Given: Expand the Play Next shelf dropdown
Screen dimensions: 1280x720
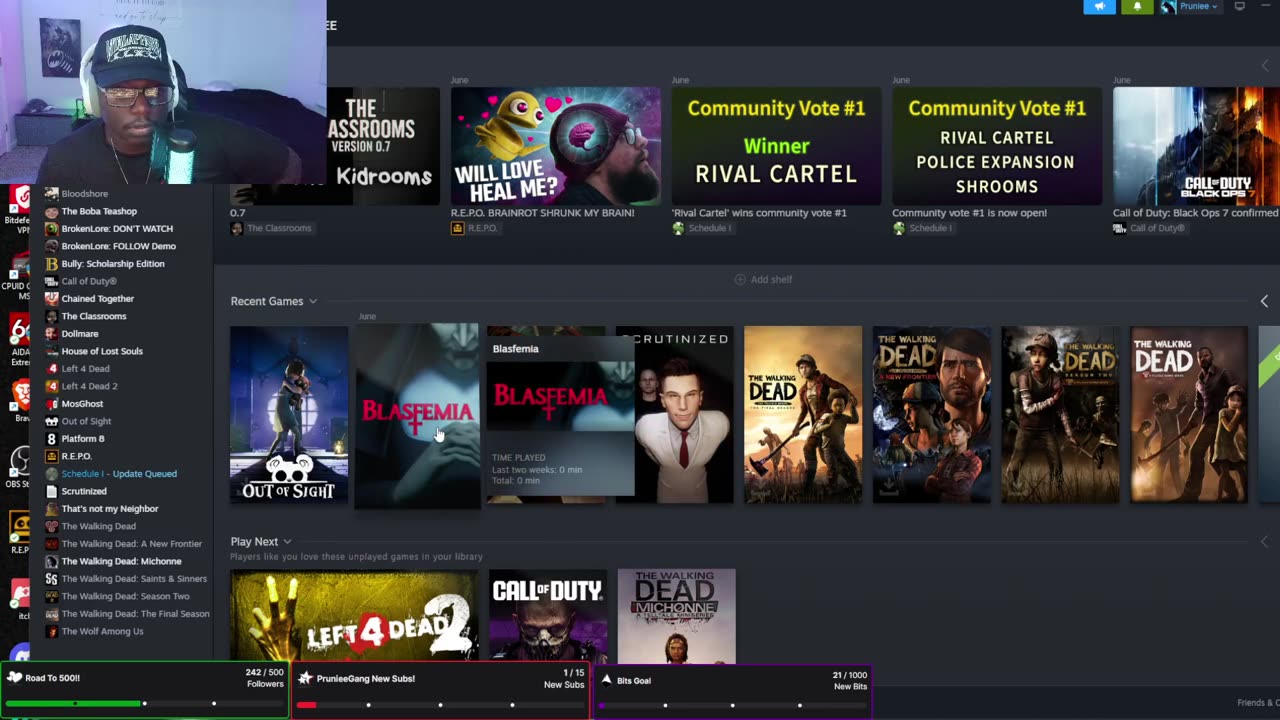Looking at the screenshot, I should 287,541.
